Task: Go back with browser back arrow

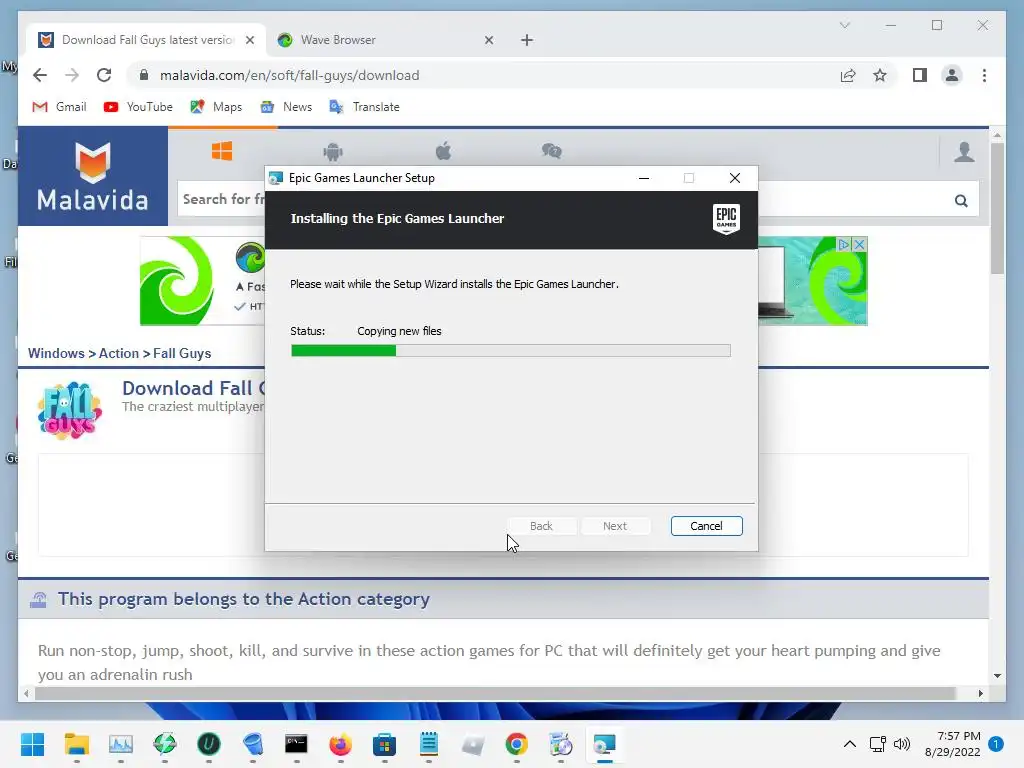Action: tap(40, 75)
